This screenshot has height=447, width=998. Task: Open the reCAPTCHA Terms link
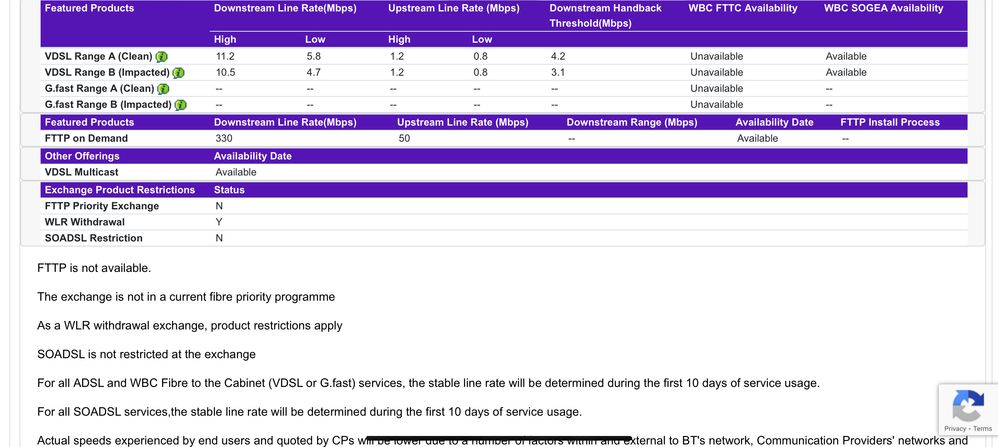click(x=981, y=428)
